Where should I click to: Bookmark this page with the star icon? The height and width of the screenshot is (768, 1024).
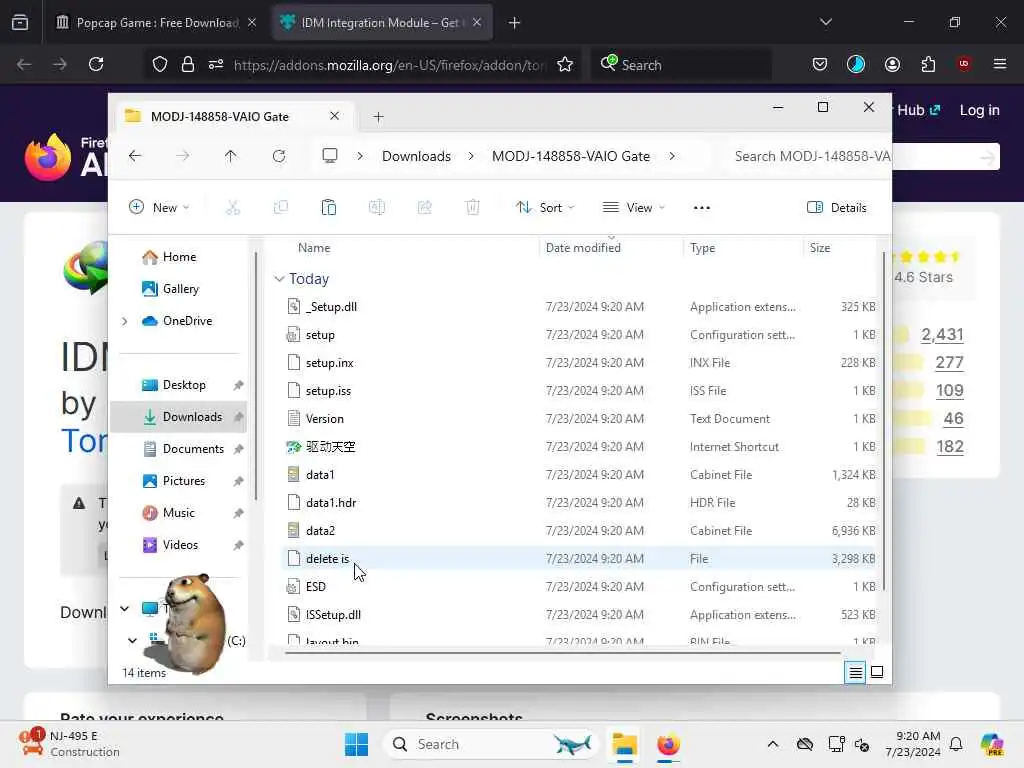565,65
